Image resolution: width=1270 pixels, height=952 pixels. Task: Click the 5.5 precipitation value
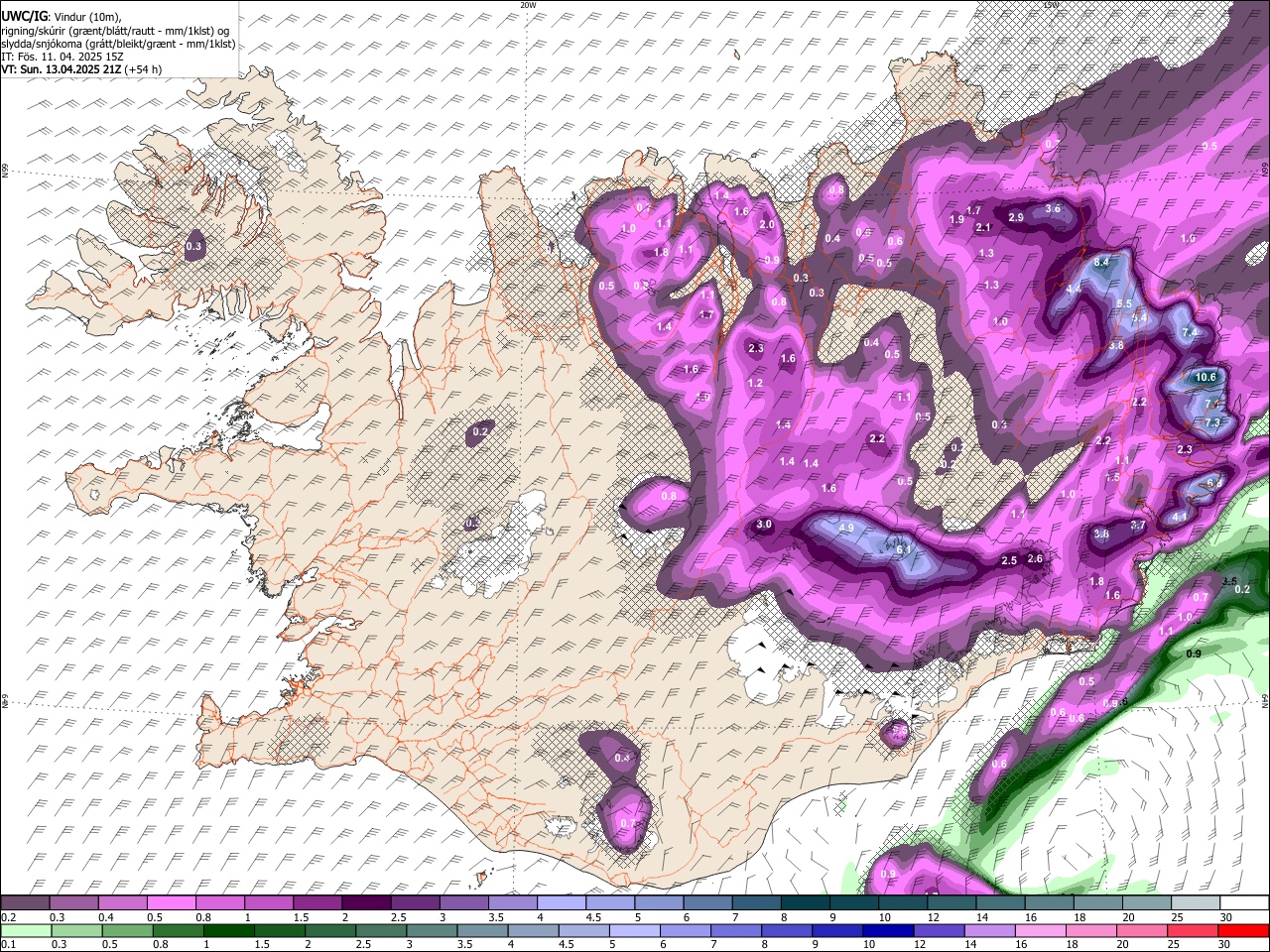coord(1124,304)
